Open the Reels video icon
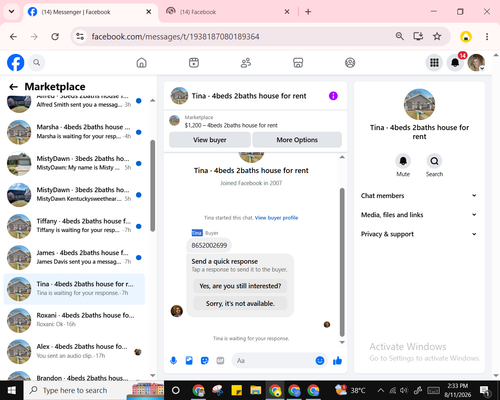The image size is (500, 400). 194,63
